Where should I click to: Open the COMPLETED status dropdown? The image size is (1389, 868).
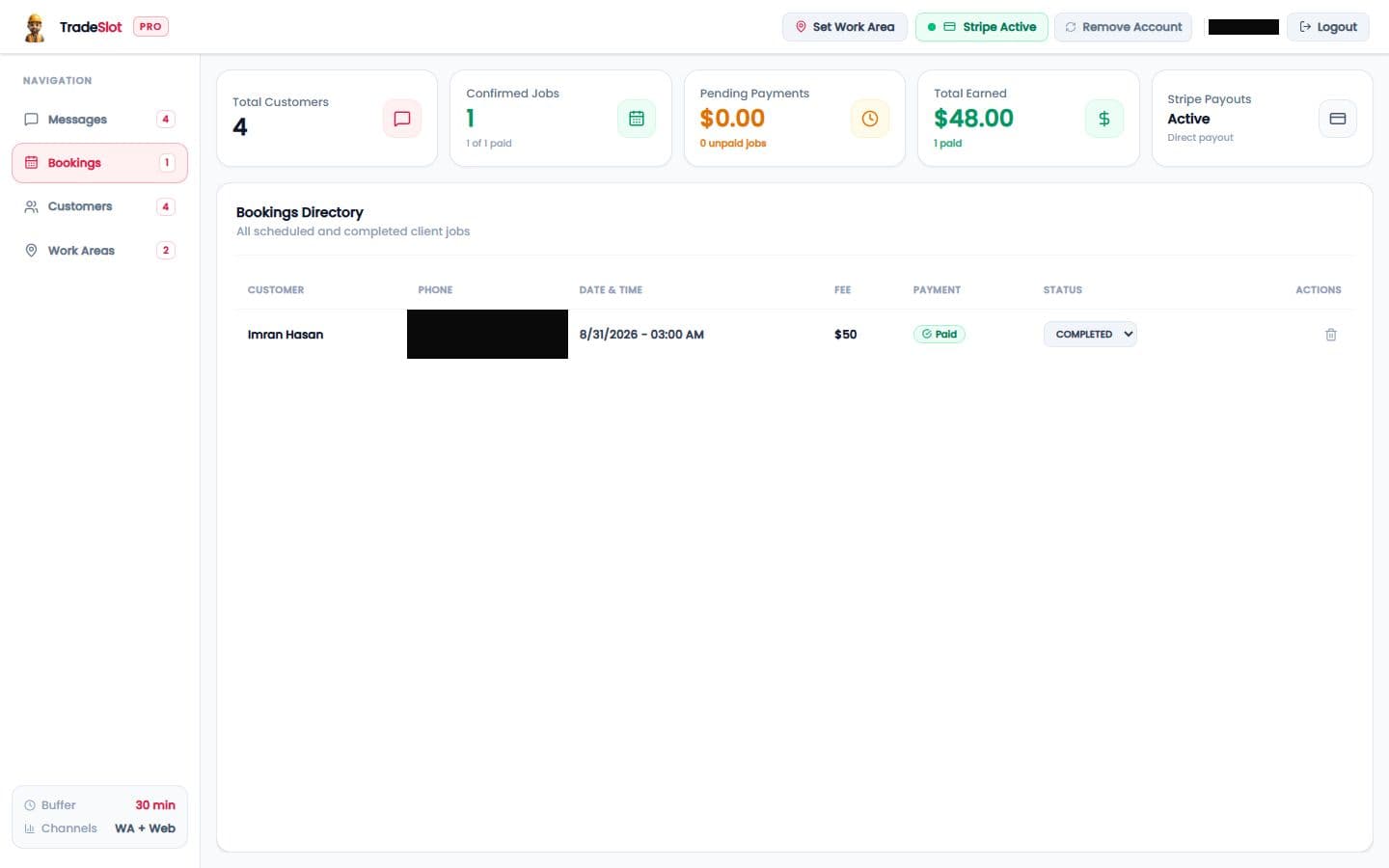tap(1090, 335)
